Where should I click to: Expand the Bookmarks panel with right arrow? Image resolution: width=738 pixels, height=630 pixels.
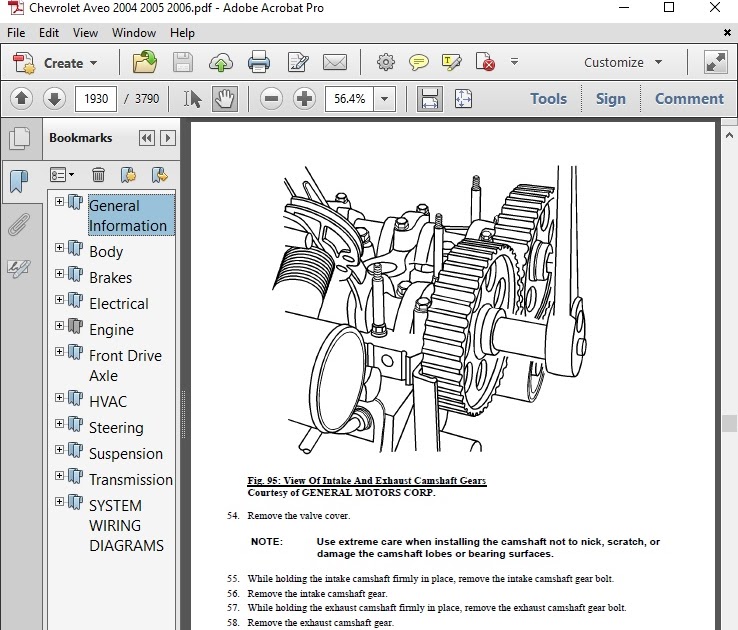pos(168,138)
